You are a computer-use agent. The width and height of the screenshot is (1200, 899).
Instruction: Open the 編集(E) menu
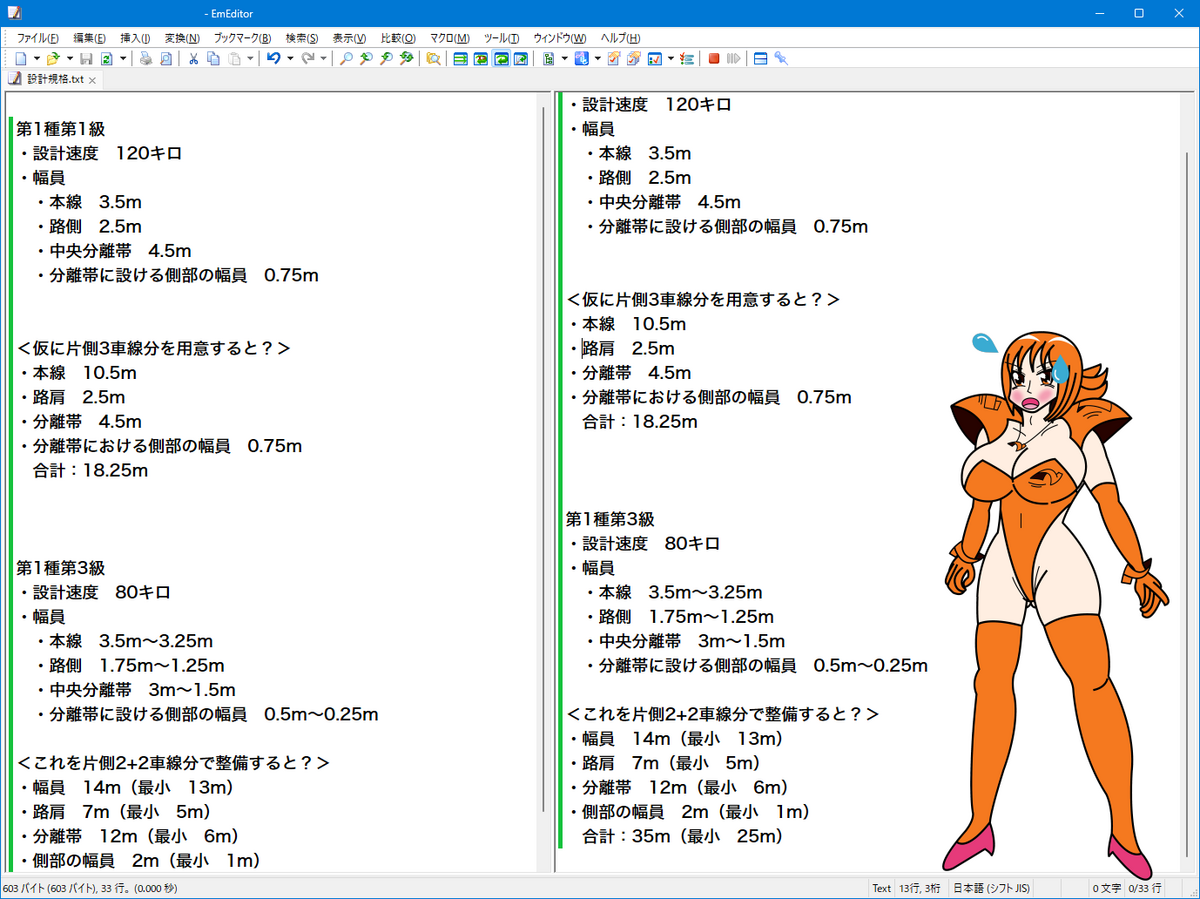pyautogui.click(x=89, y=38)
